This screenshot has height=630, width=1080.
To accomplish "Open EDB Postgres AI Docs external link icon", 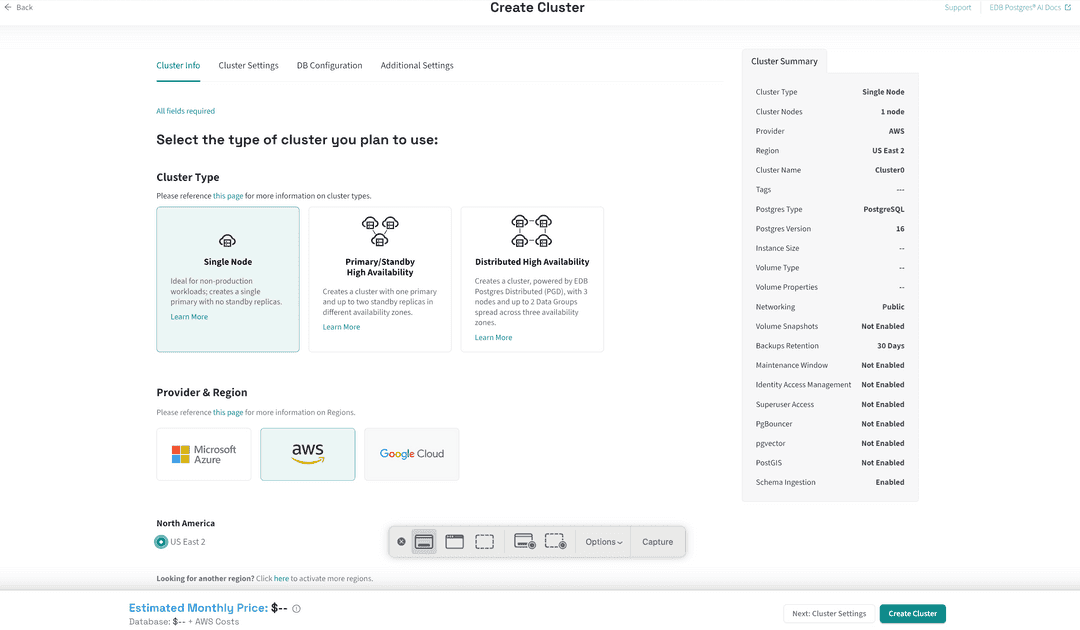I will [x=1070, y=7].
